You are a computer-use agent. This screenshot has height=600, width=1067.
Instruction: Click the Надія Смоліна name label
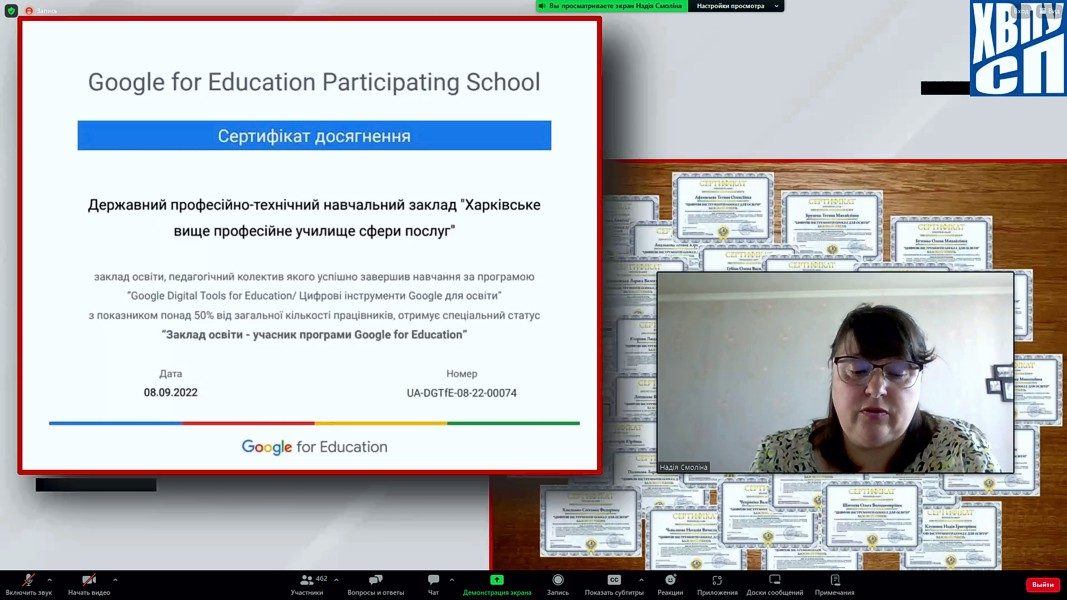click(684, 467)
